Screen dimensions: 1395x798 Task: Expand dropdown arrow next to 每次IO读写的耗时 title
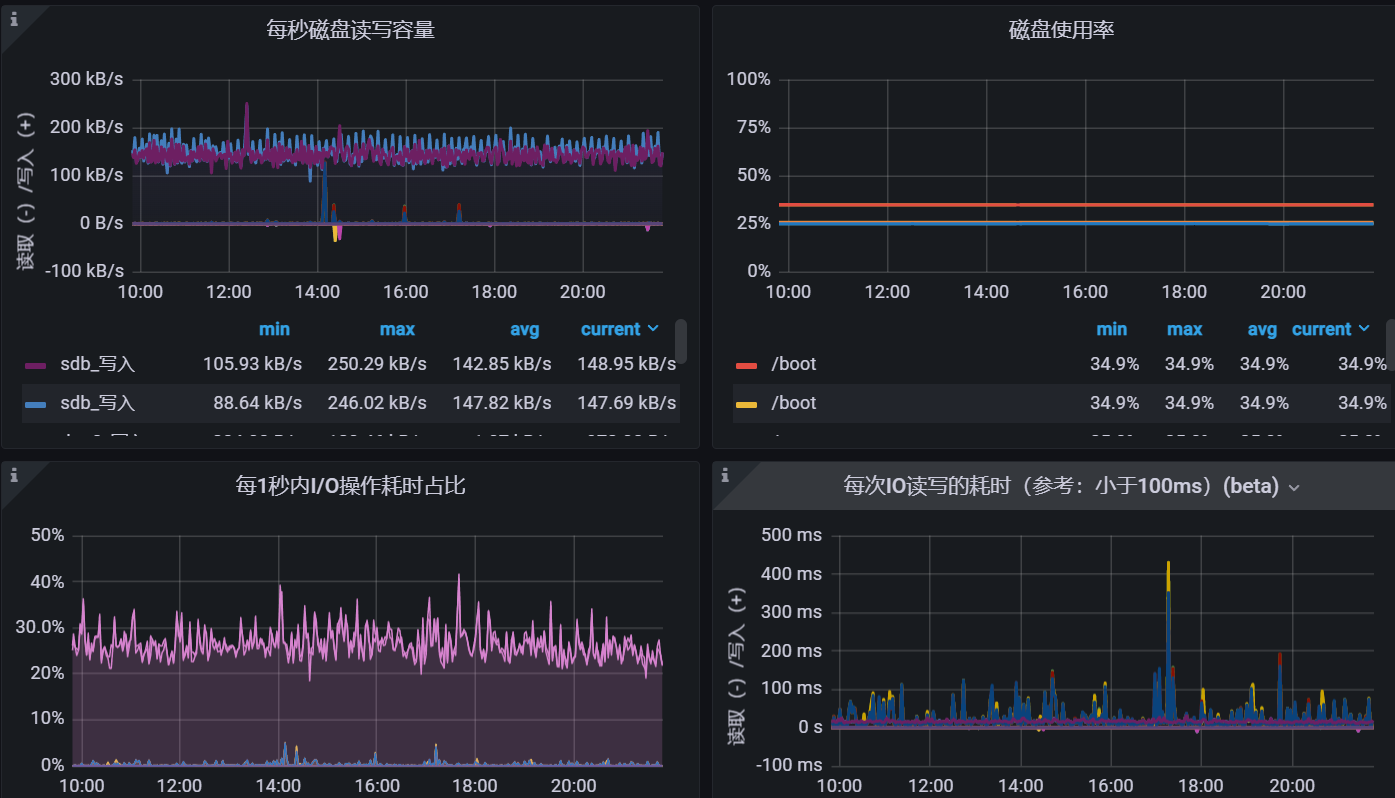coord(1294,488)
